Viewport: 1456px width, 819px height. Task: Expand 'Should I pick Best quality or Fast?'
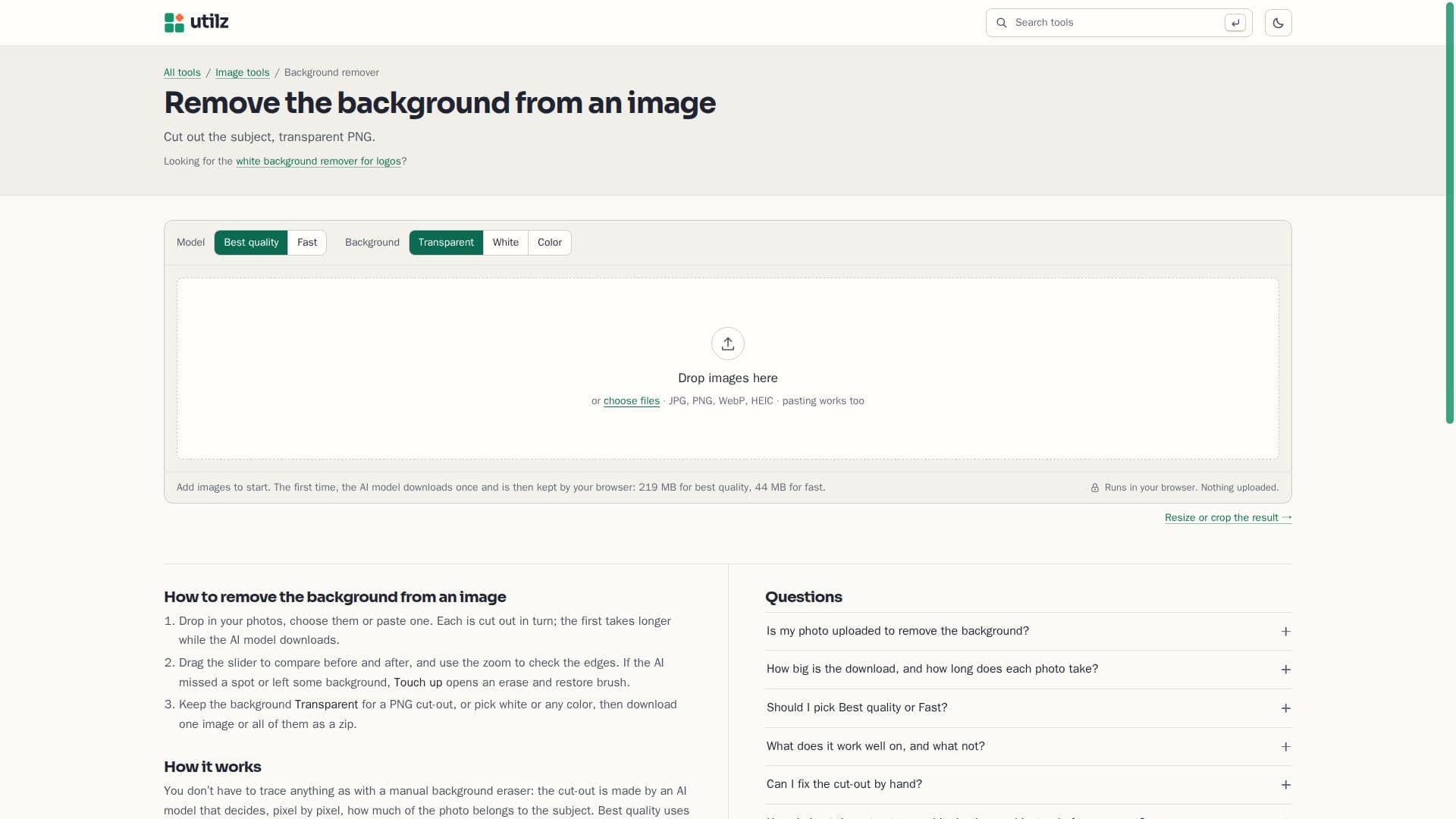tap(1028, 708)
